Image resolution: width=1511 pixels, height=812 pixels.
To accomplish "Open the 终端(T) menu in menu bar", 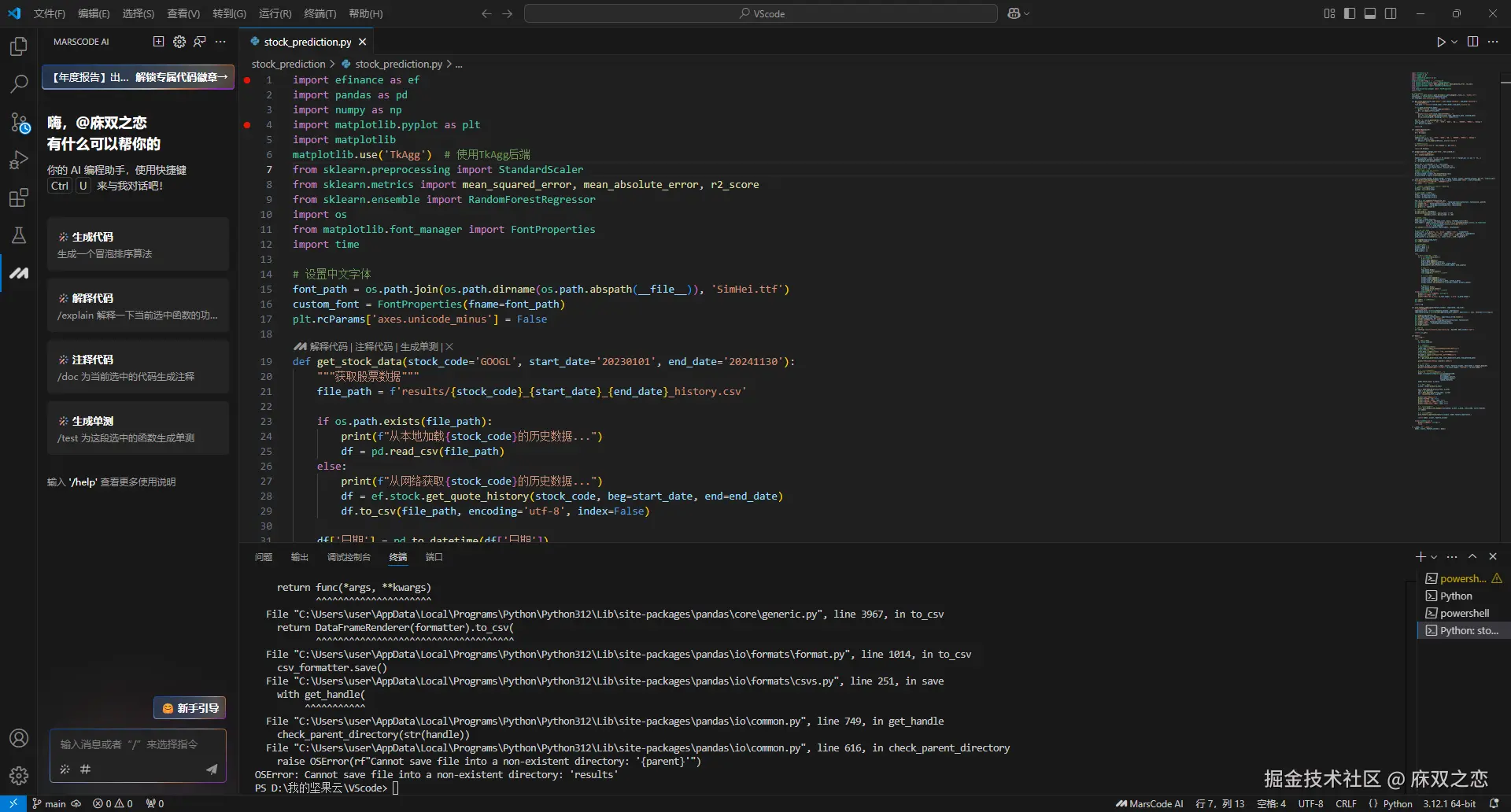I will [x=320, y=13].
